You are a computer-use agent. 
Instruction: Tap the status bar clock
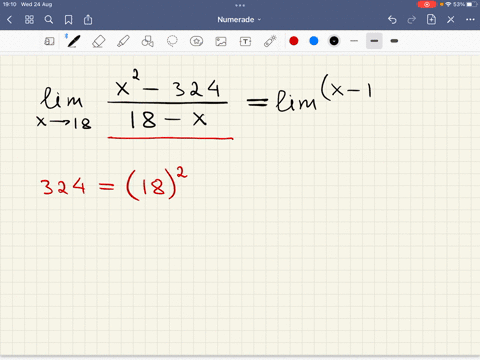coord(10,4)
